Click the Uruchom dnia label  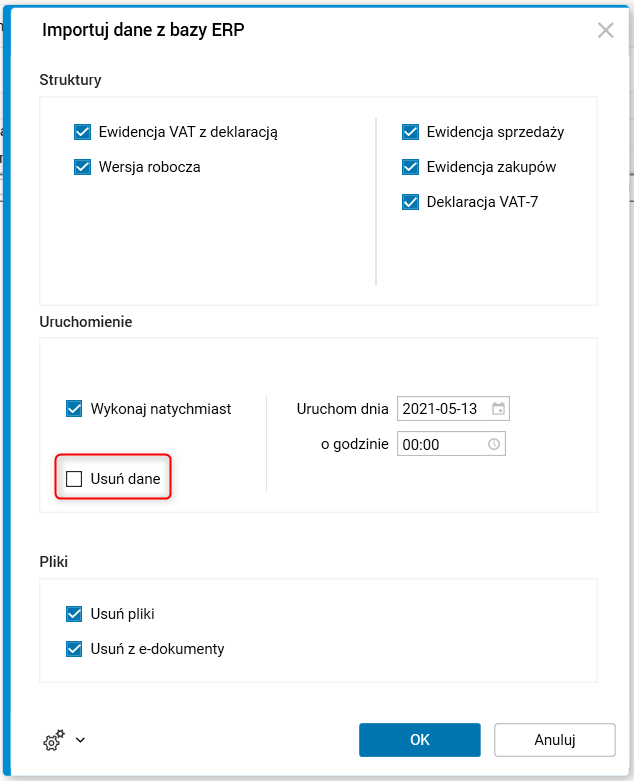point(342,409)
